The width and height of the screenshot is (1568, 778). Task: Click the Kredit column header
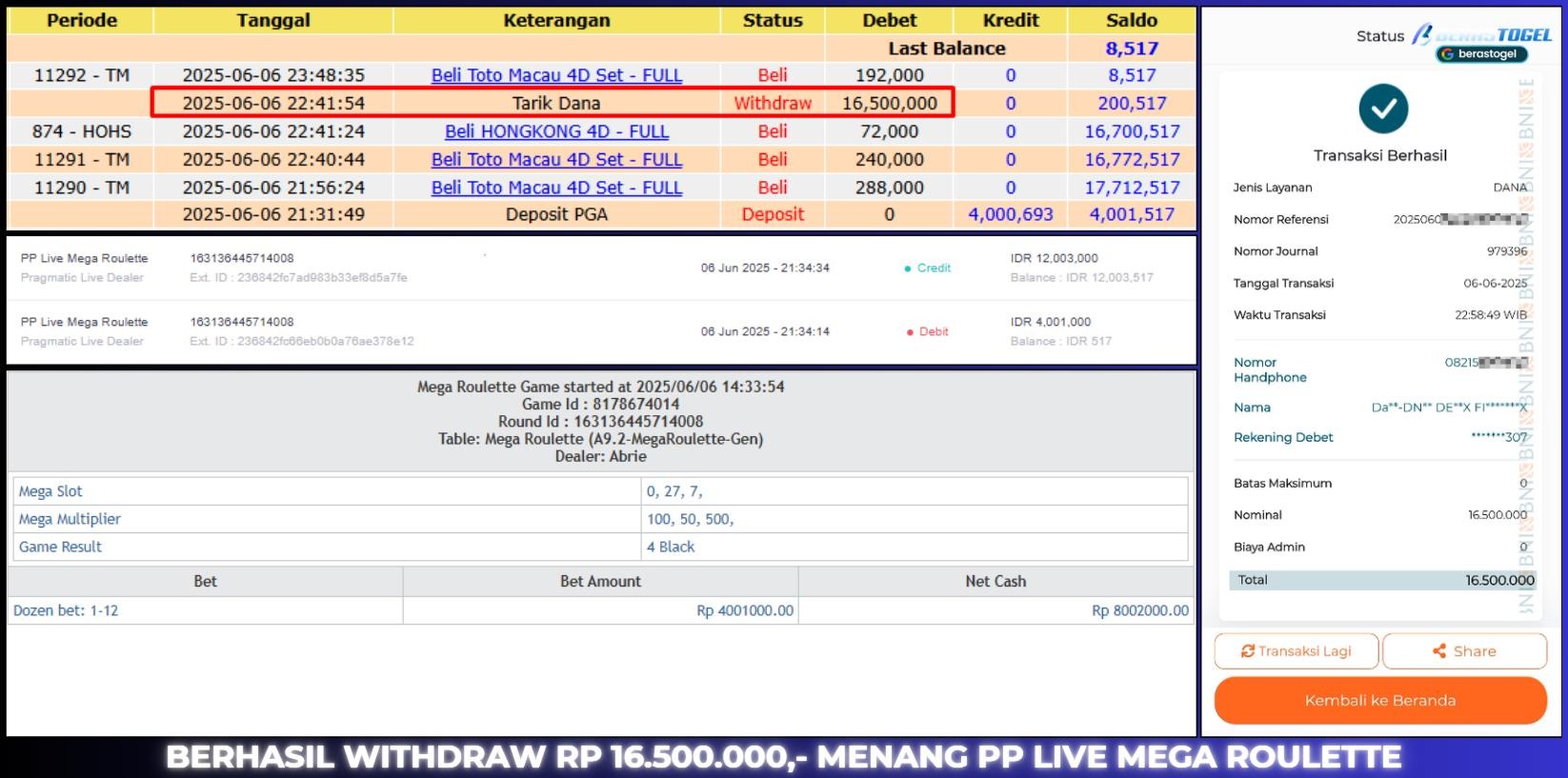[x=1011, y=20]
